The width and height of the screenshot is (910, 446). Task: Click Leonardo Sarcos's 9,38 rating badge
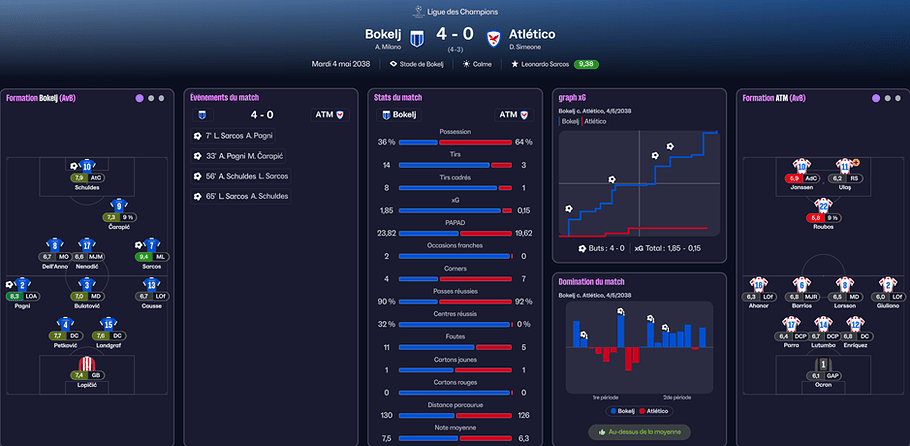coord(586,64)
